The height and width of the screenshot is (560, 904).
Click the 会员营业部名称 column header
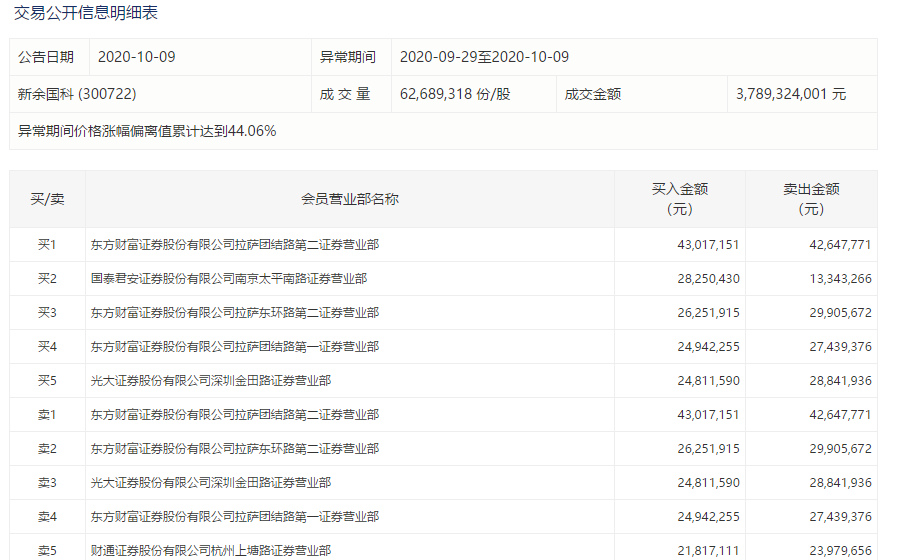pos(350,199)
